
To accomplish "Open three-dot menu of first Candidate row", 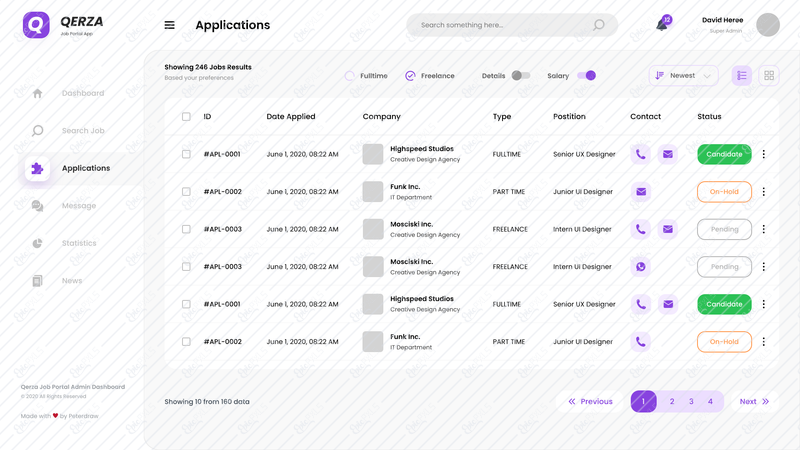I will (764, 154).
